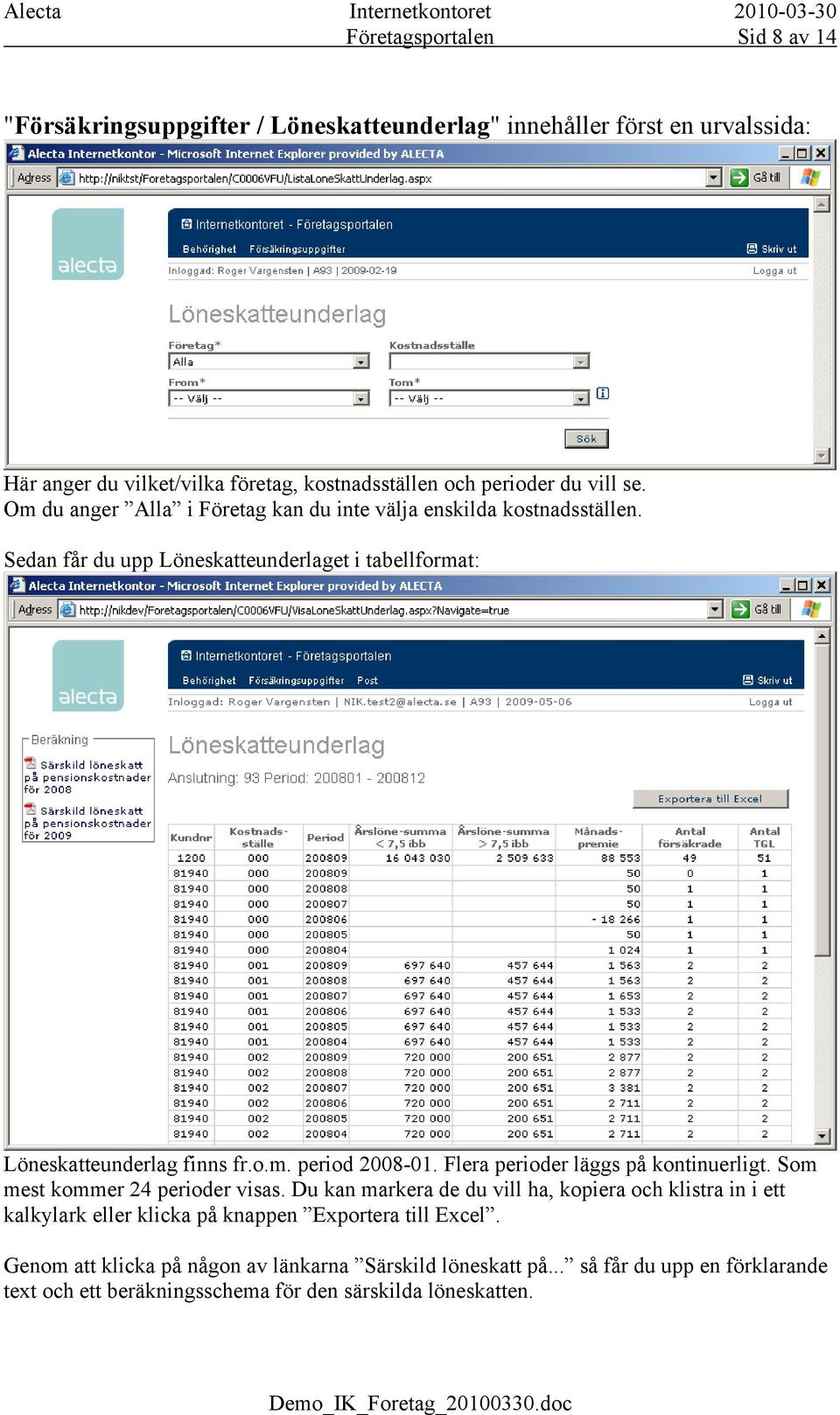
Task: Click the Antal TGL column header
Action: click(x=764, y=837)
